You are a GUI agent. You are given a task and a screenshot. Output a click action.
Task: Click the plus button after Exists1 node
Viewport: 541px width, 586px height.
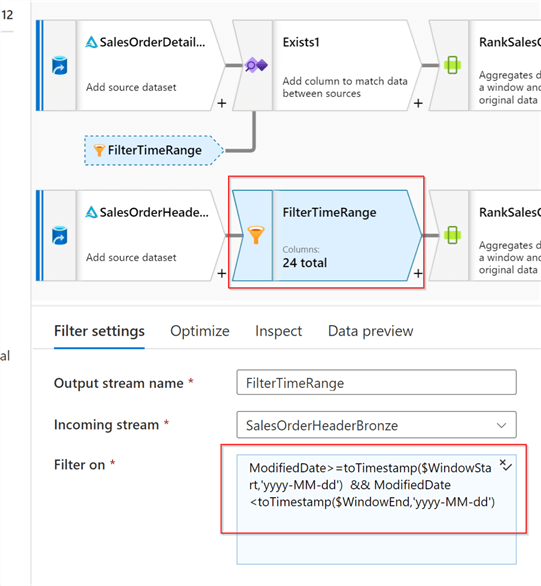[418, 103]
